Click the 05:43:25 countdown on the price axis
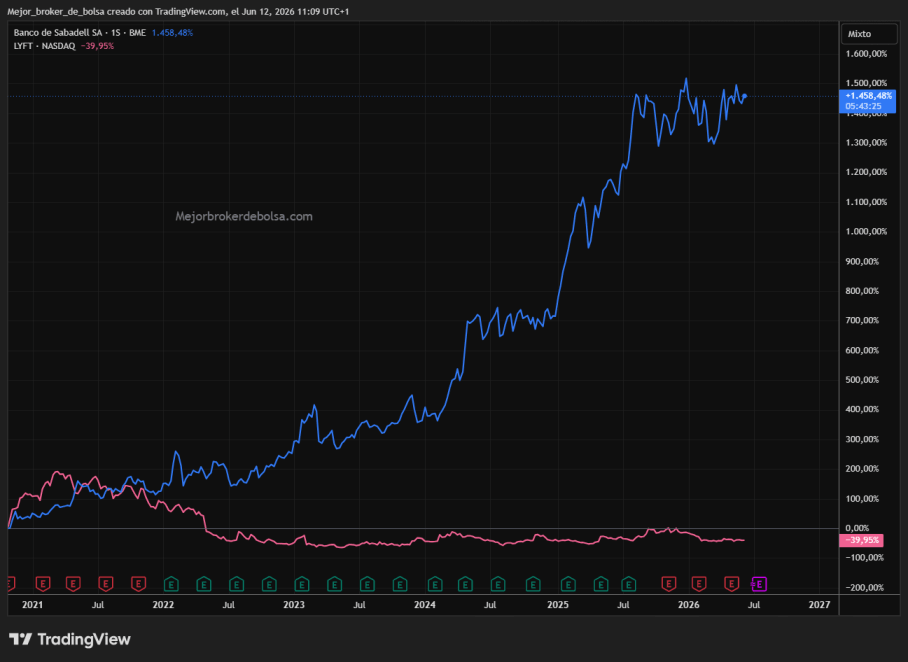The width and height of the screenshot is (908, 662). (863, 107)
